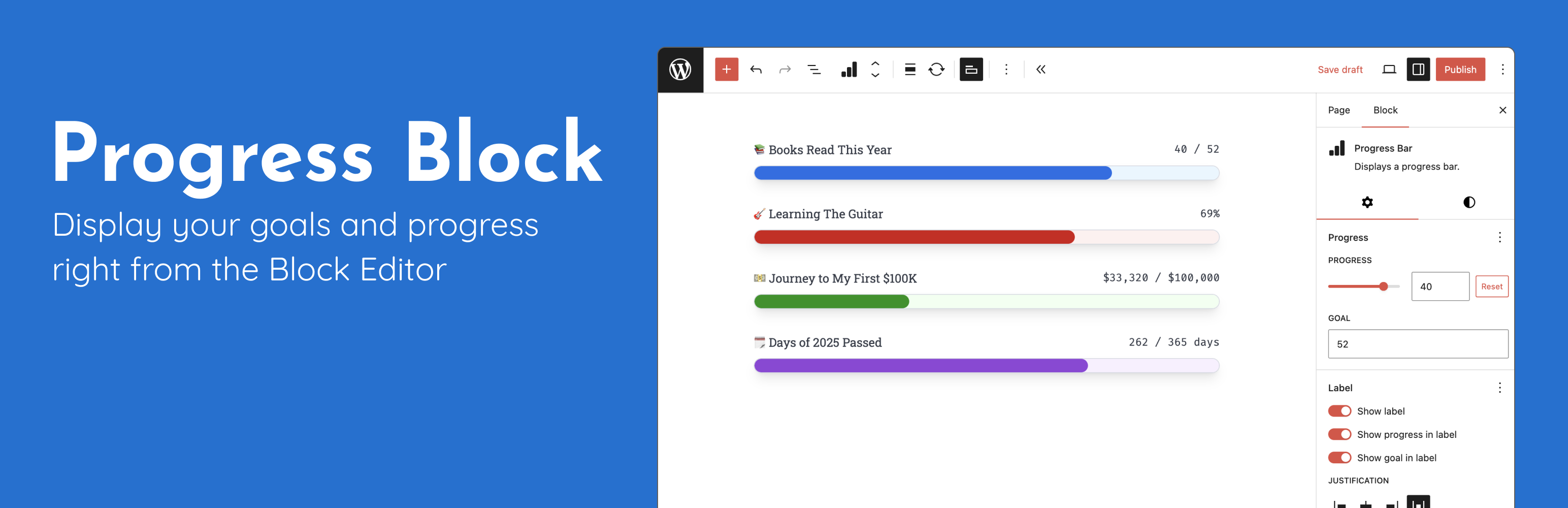
Task: Open the gear Settings tab
Action: [1367, 202]
